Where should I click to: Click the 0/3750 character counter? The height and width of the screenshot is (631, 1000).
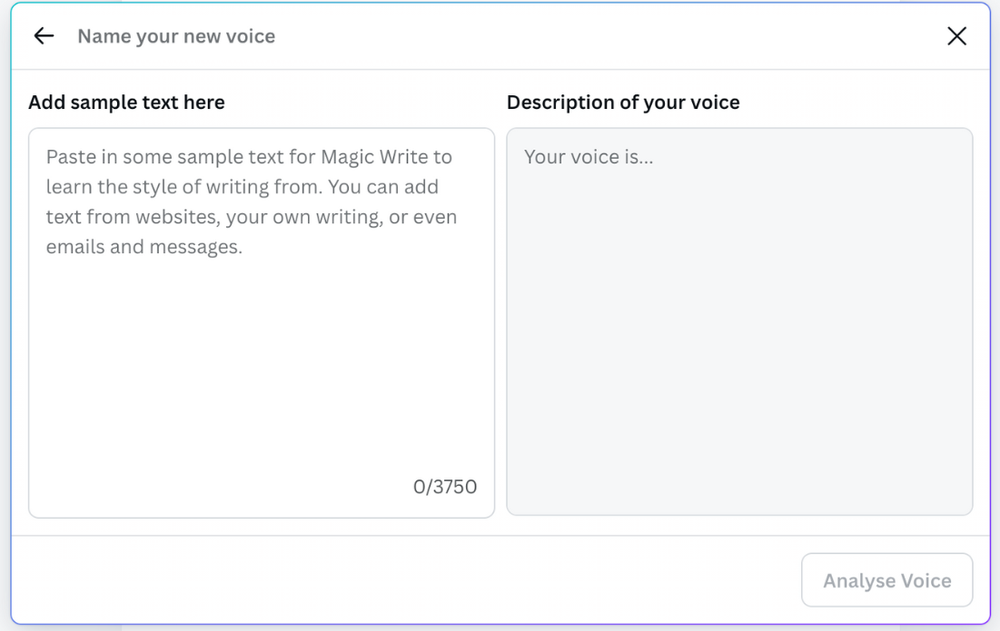445,487
